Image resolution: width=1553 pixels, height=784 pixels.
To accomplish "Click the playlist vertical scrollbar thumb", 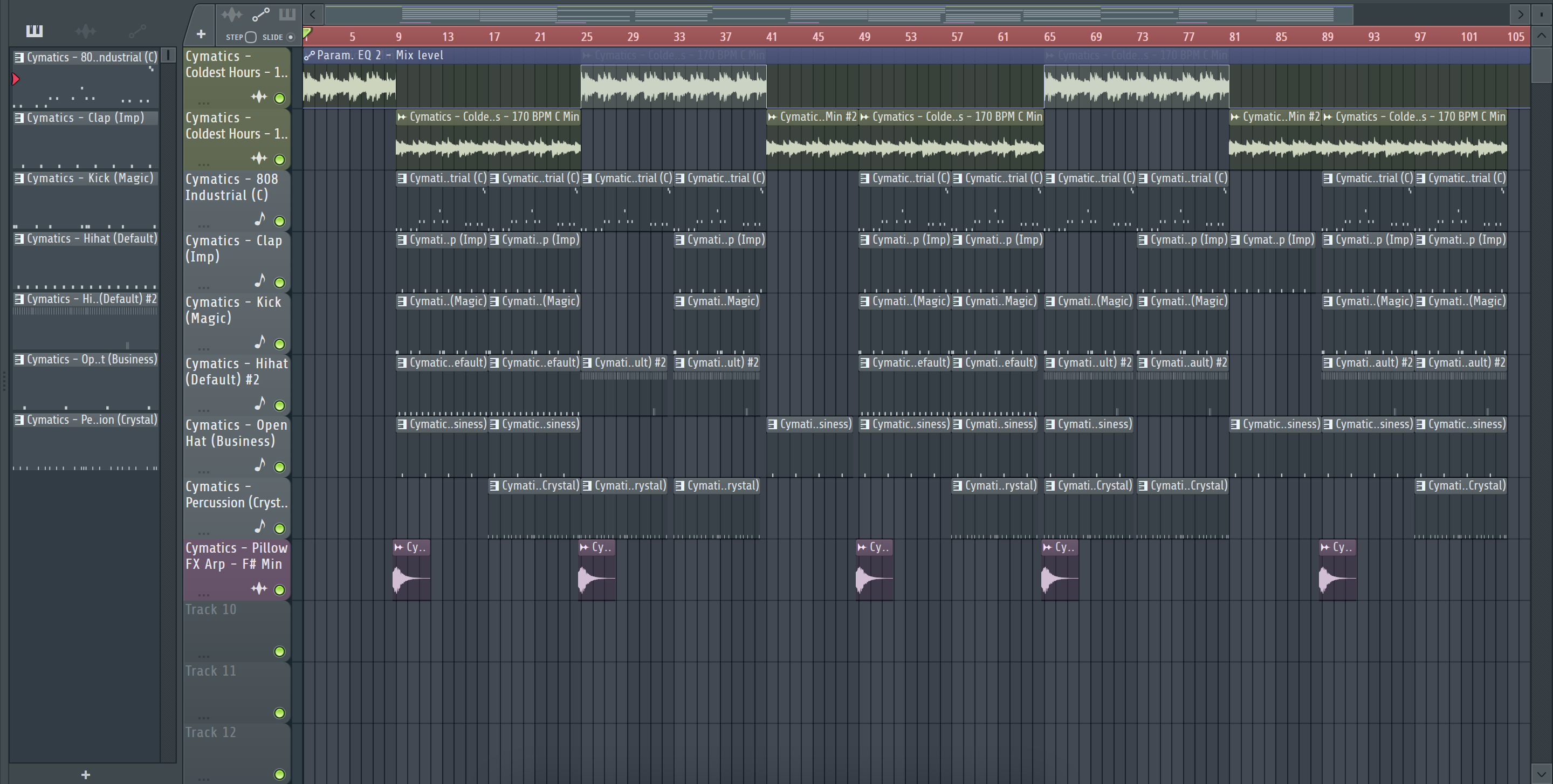I will click(x=1541, y=65).
